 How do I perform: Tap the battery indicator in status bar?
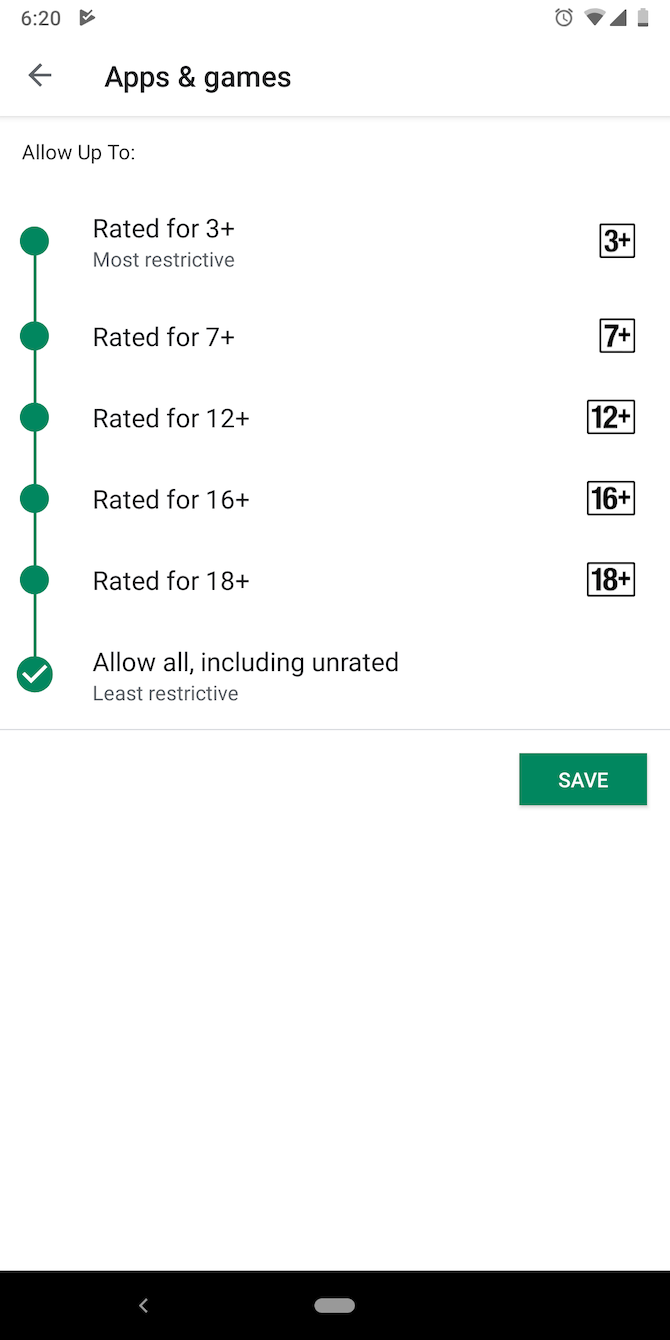645,17
